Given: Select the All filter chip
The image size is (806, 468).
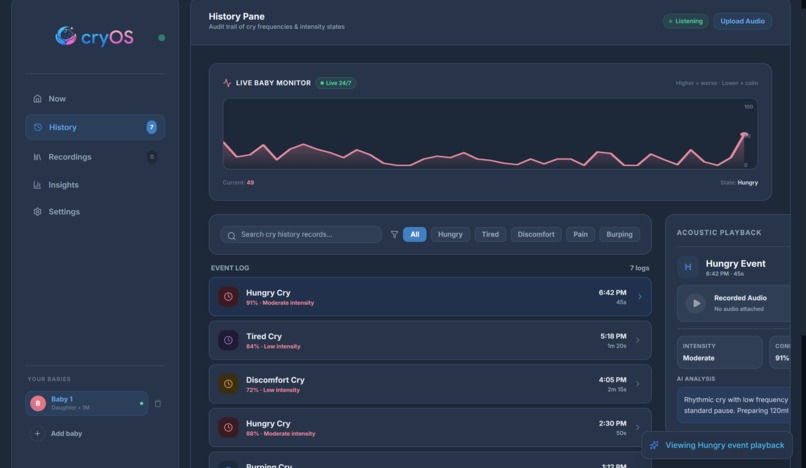Looking at the screenshot, I should (x=415, y=235).
